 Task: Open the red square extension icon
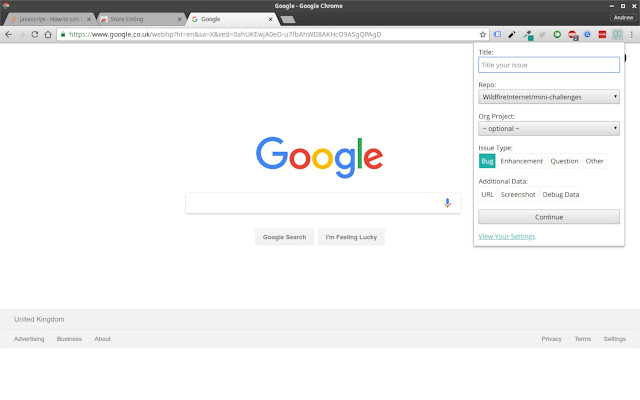[602, 35]
